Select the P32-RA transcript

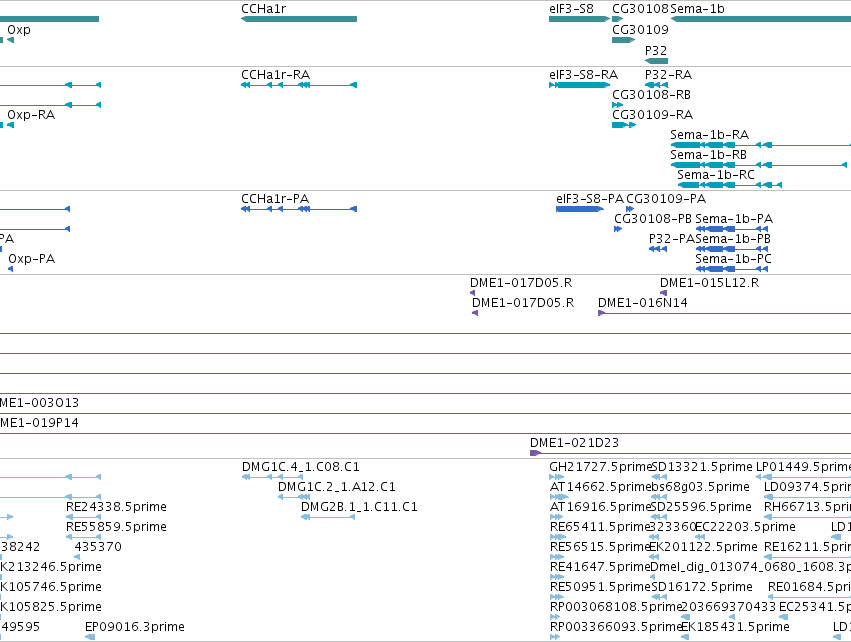[656, 85]
